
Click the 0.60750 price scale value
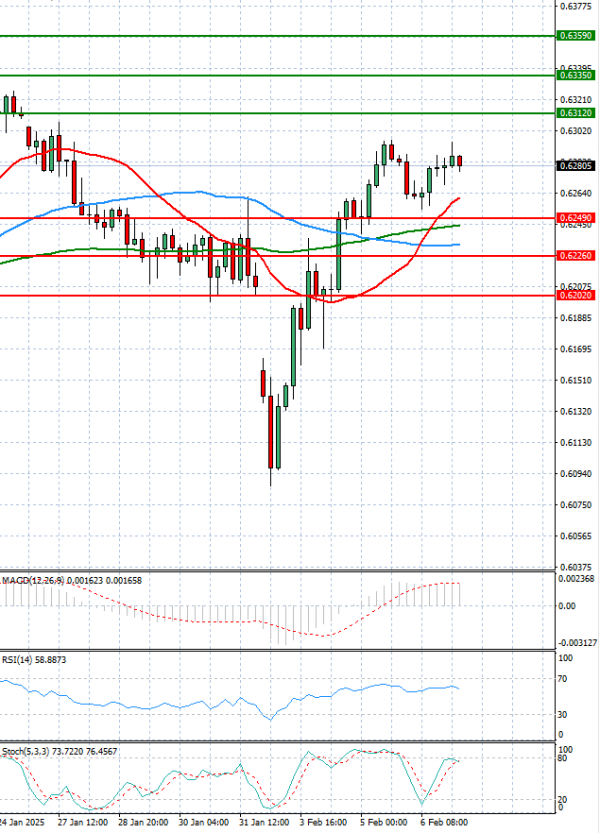click(x=576, y=505)
